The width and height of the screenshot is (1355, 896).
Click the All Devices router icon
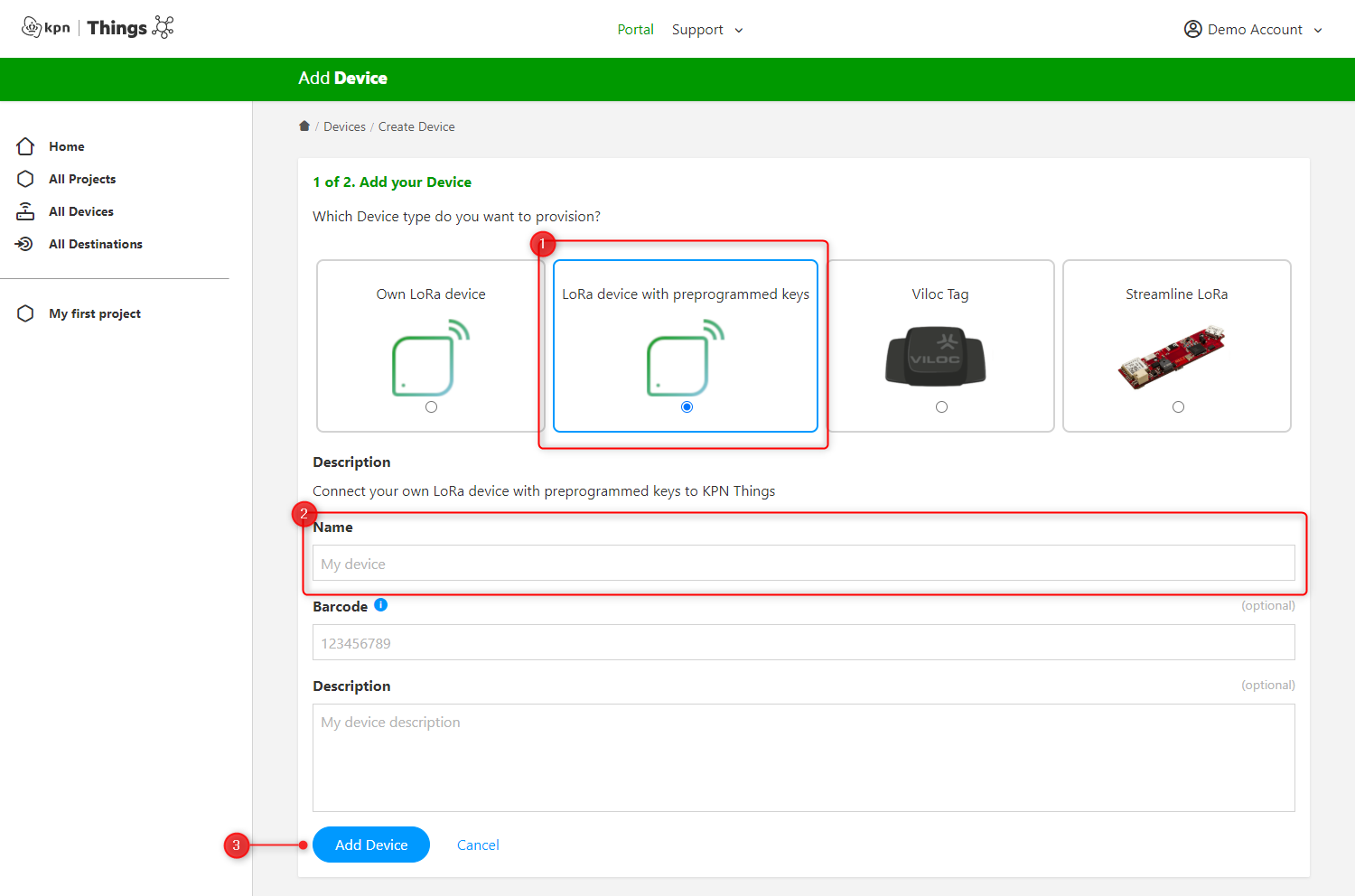25,211
